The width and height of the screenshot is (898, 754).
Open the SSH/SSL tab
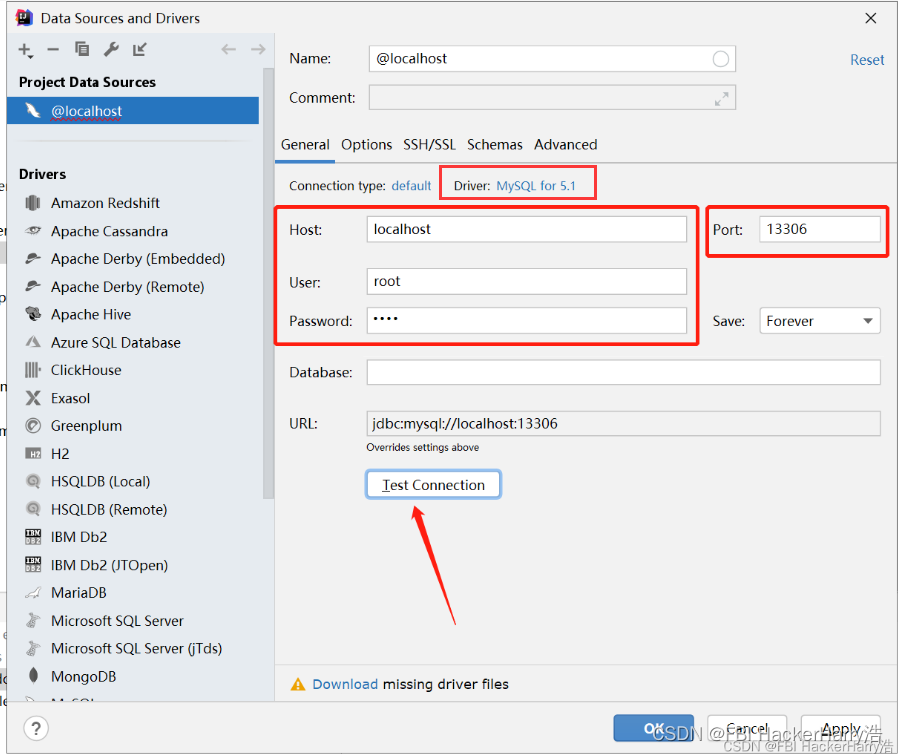coord(430,145)
